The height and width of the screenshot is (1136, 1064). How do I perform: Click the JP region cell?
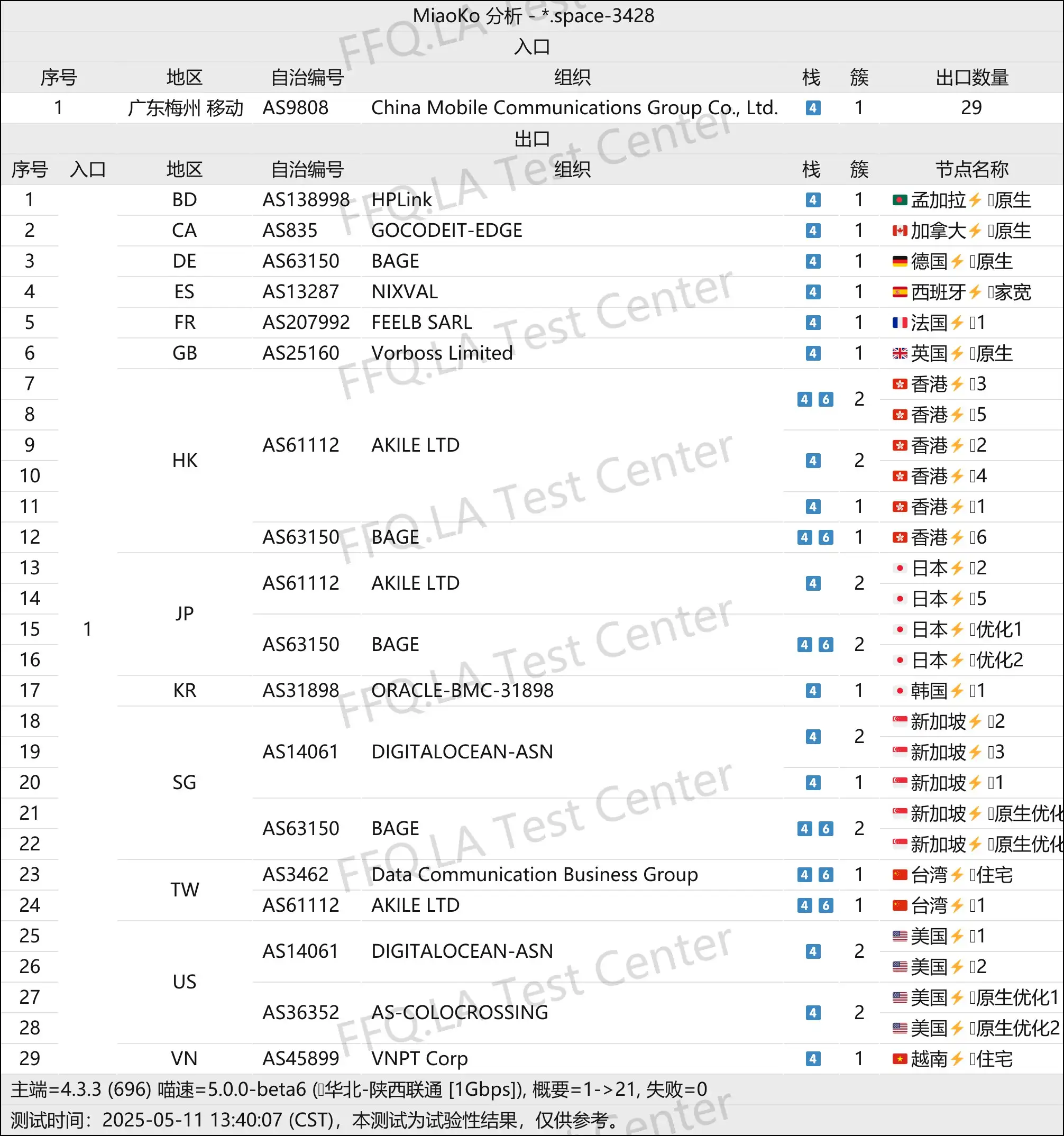click(x=185, y=613)
